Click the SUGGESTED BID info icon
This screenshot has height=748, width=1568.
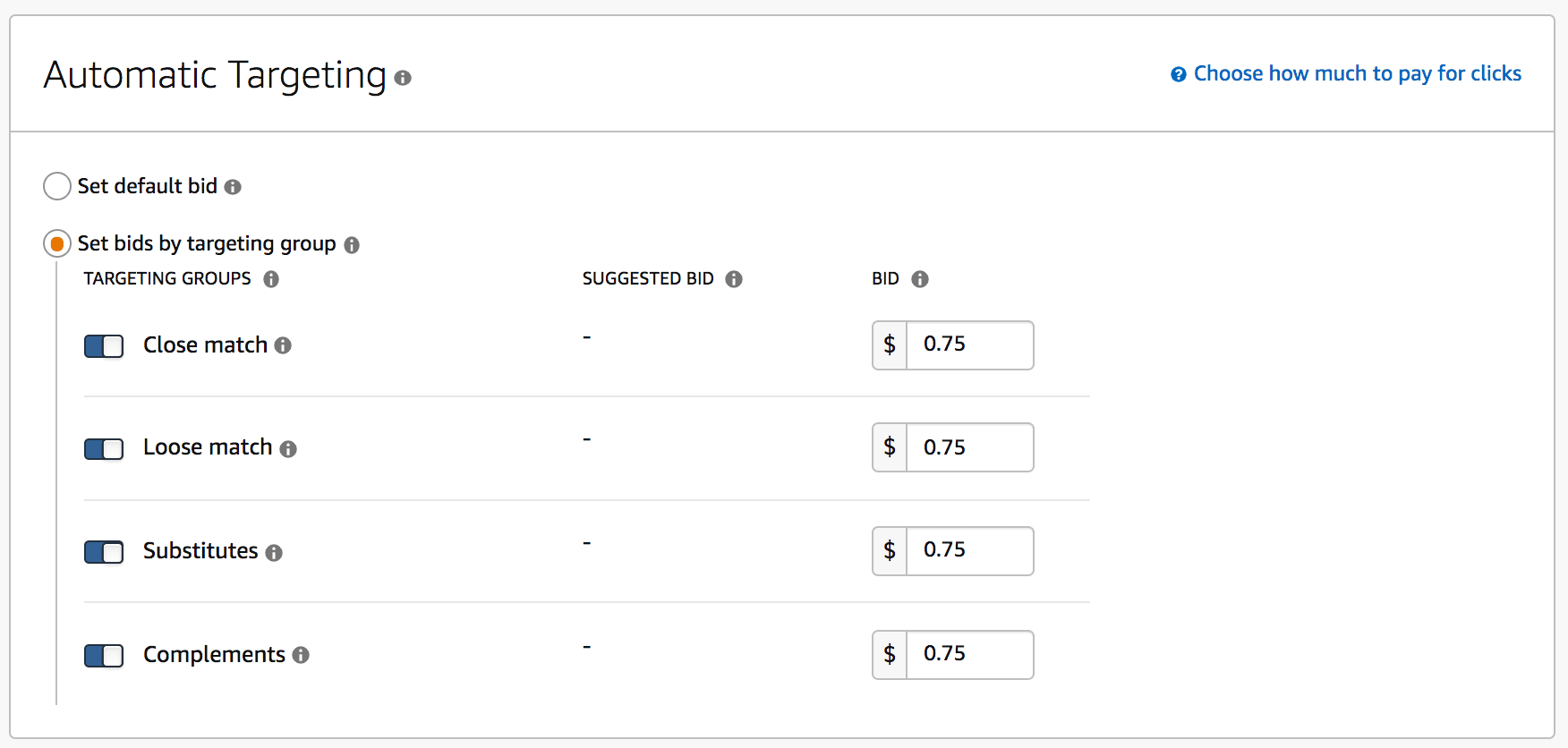point(735,279)
